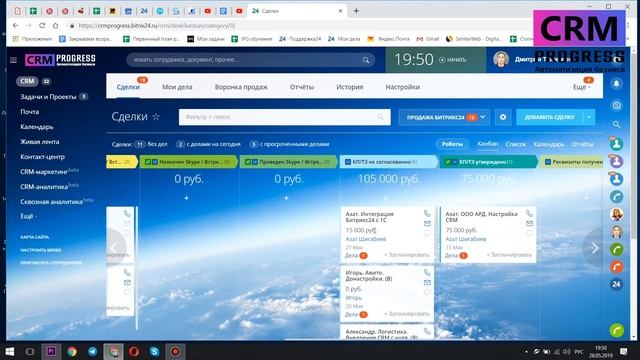Toggle с делами на сегодня counter filter
The width and height of the screenshot is (640, 360).
[x=208, y=144]
